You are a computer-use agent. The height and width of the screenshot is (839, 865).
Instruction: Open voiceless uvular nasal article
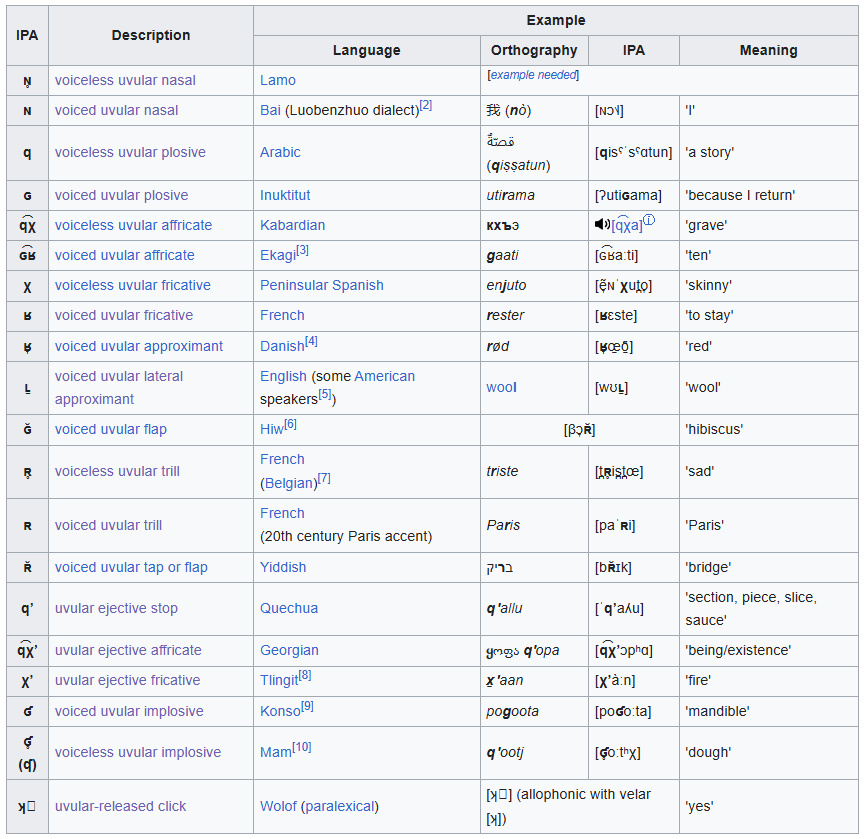pos(125,81)
